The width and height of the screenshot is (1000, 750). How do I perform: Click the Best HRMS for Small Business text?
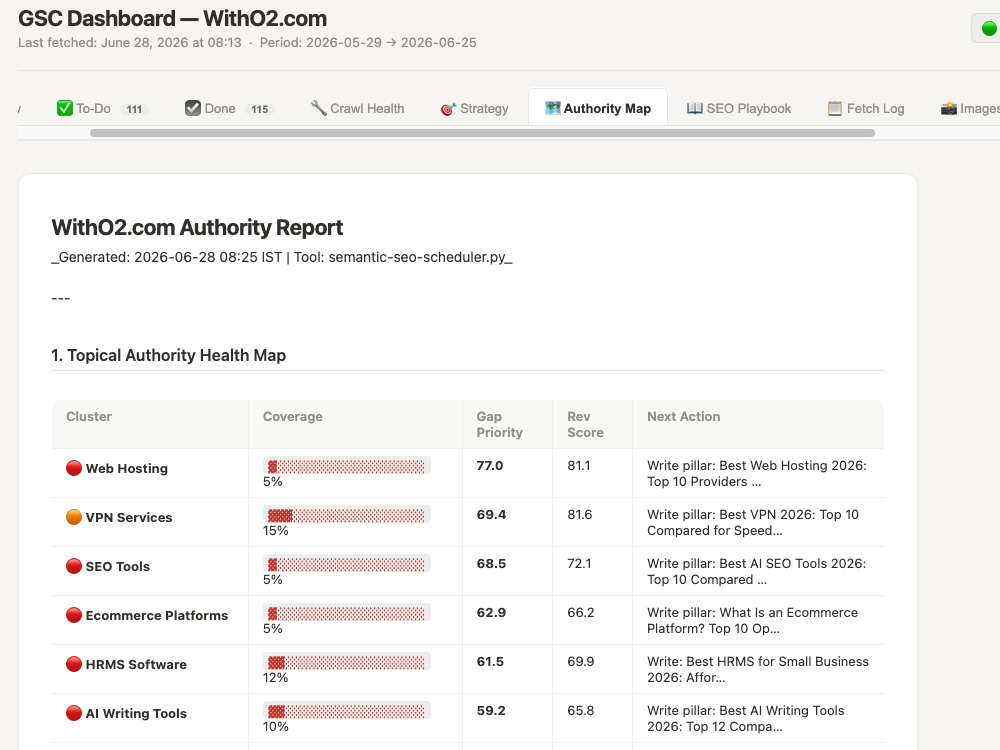758,670
